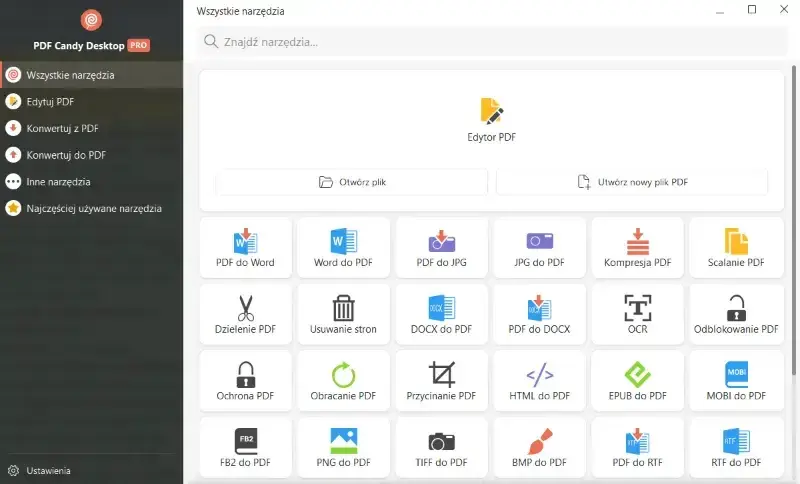
Task: Open the PDF do DOCX tool
Action: (539, 314)
